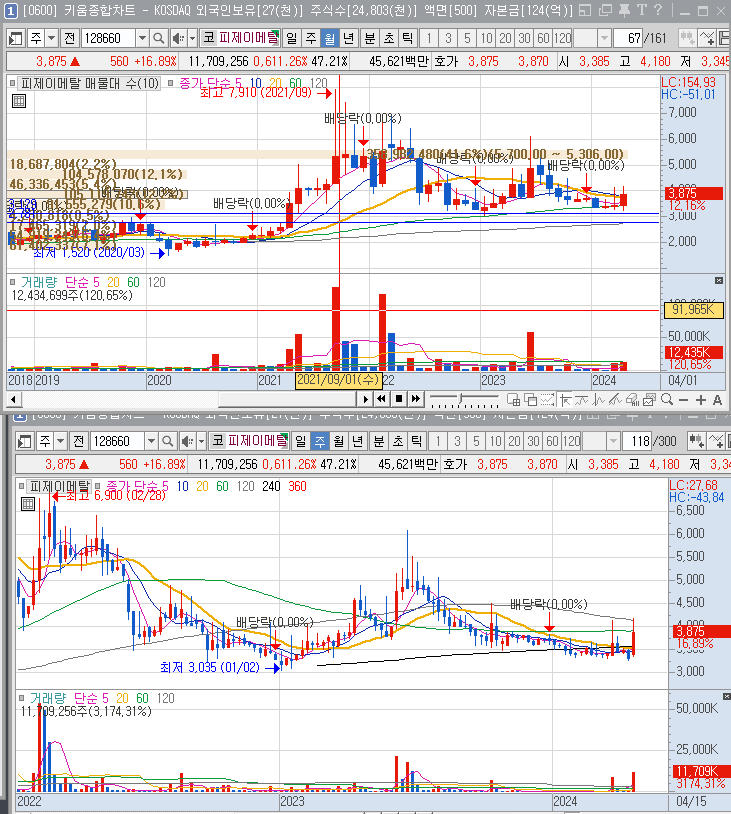Click the 120 interval button in weekly toolbar
731x814 pixels.
[x=571, y=441]
